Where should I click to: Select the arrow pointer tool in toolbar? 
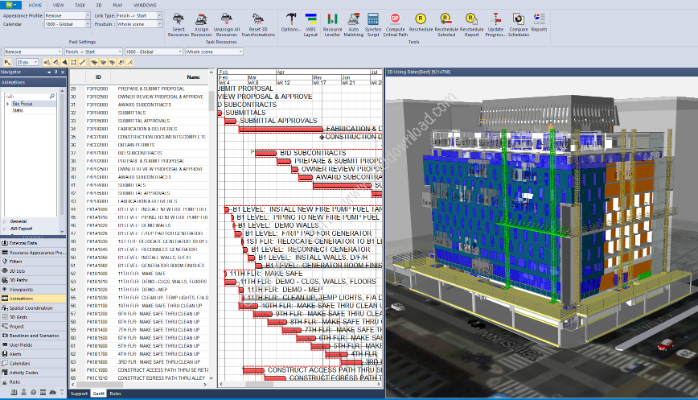8,62
